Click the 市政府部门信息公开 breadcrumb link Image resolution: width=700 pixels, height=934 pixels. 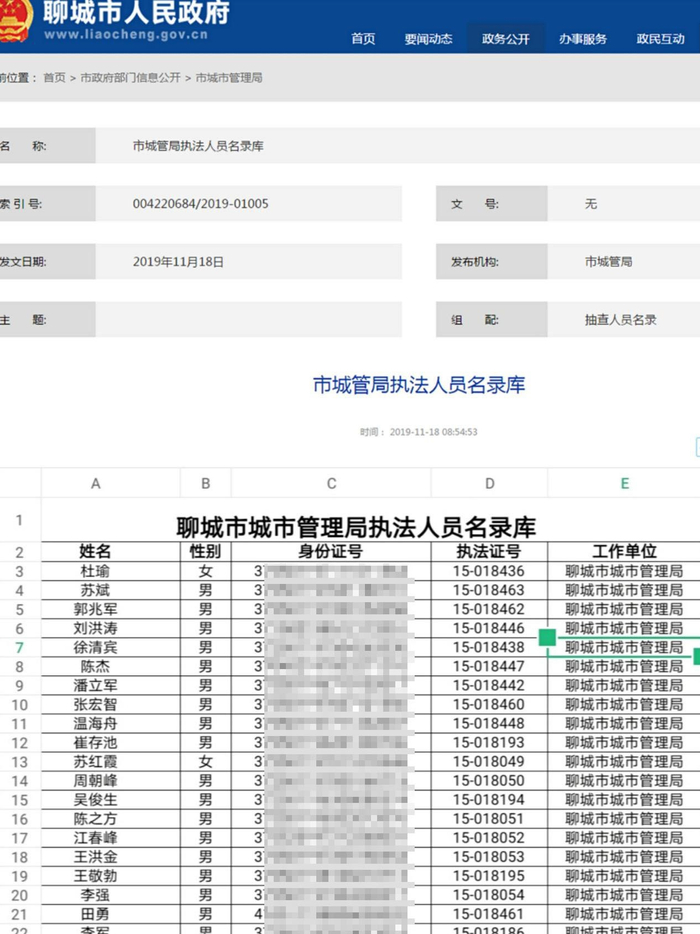coord(130,77)
